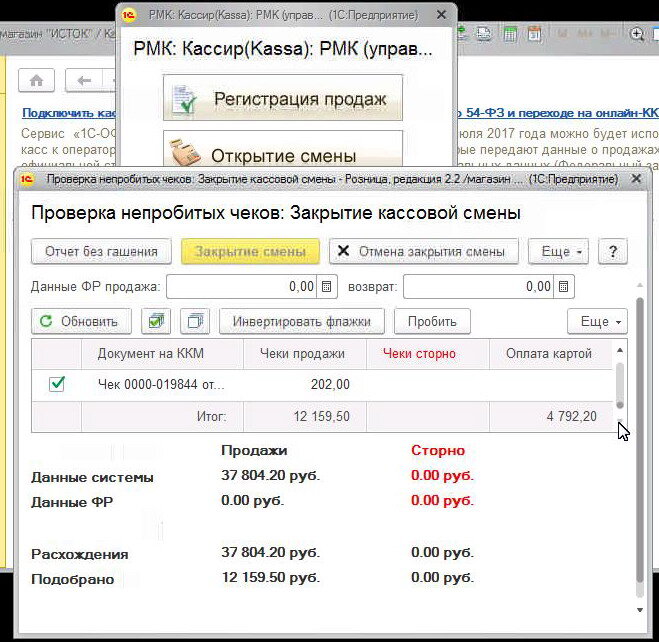Click the form's scroll-down arrow at bottom
The width and height of the screenshot is (659, 642).
(640, 610)
